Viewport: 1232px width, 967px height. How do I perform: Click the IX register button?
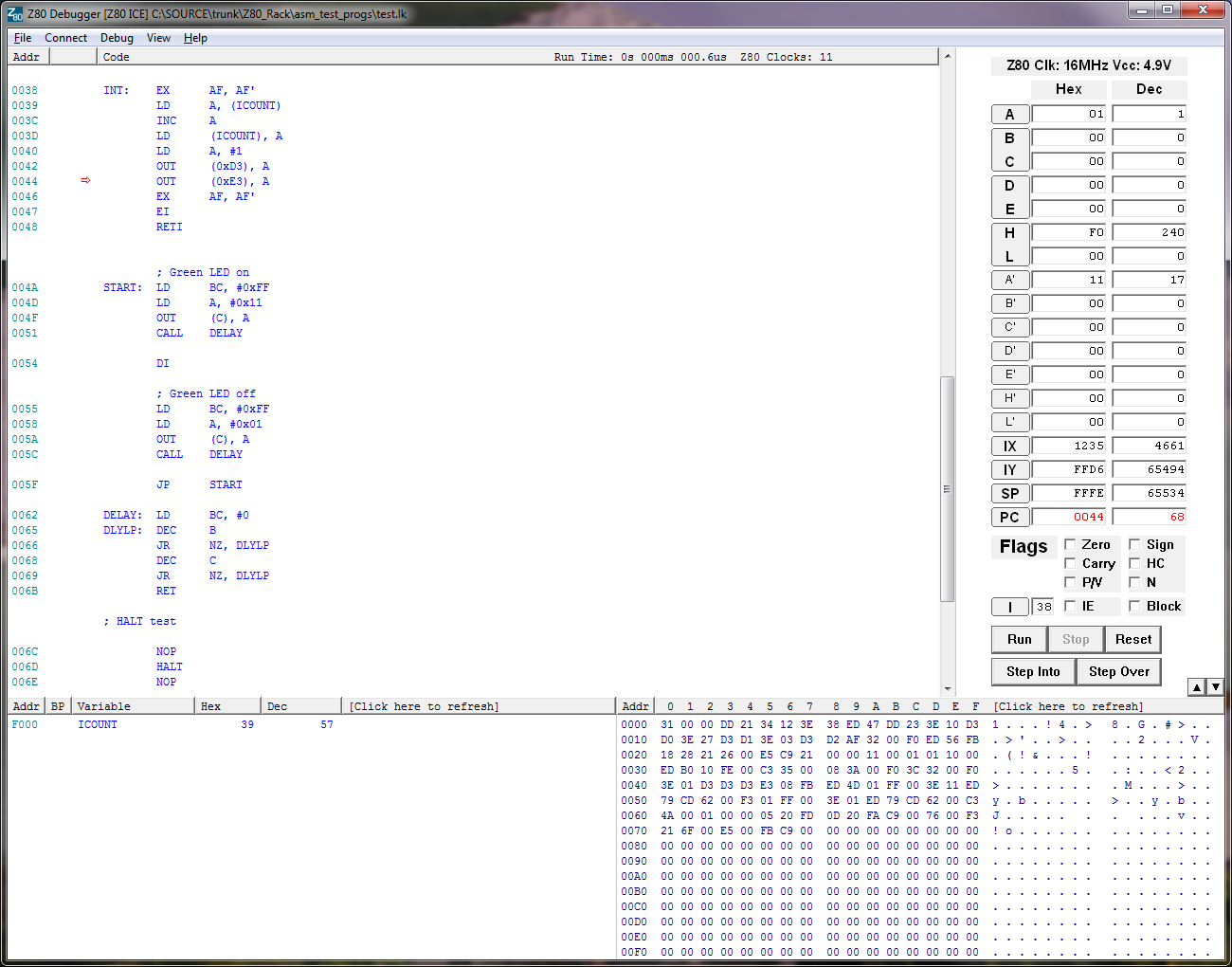1009,446
